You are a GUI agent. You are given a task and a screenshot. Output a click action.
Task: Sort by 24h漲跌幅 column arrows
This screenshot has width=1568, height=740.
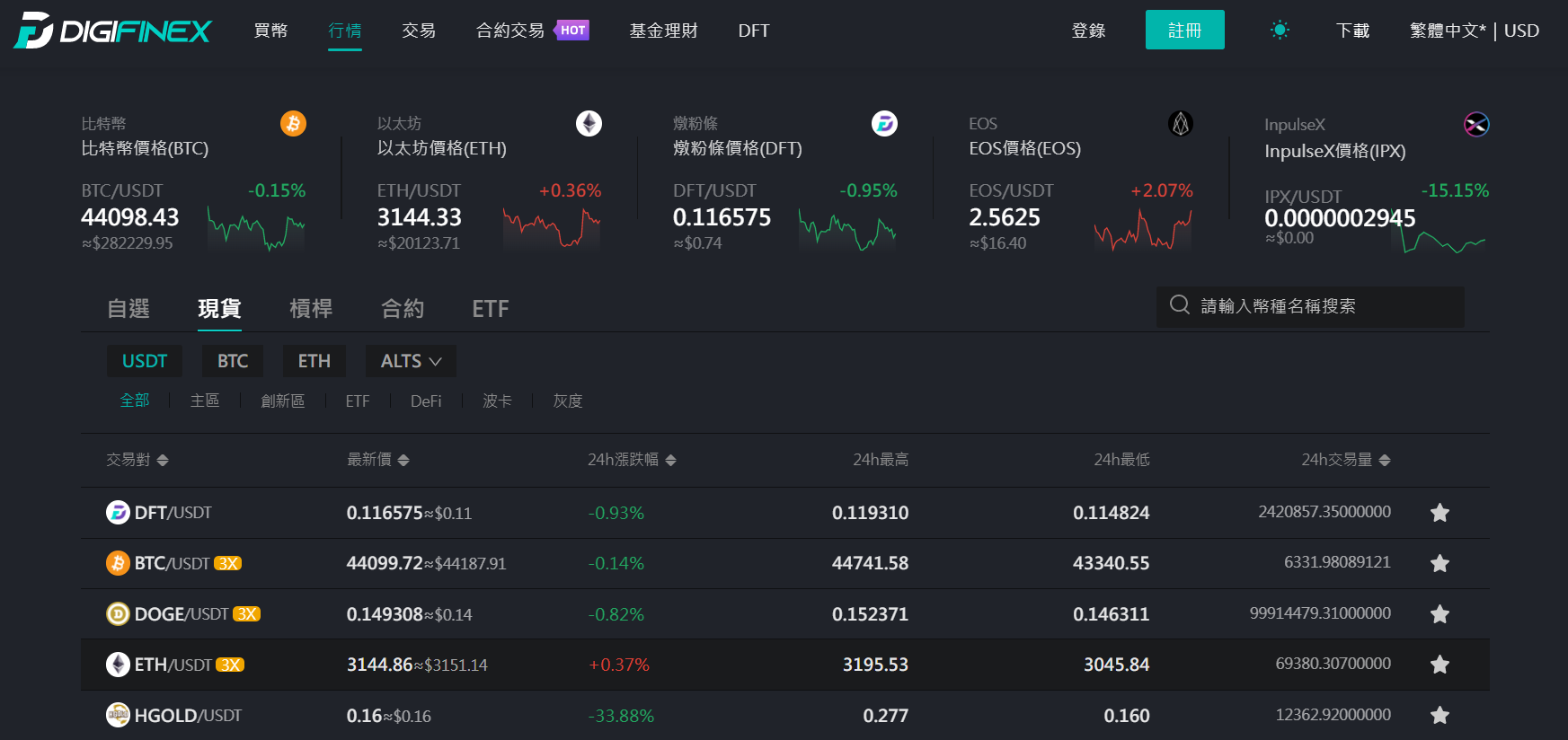[670, 460]
